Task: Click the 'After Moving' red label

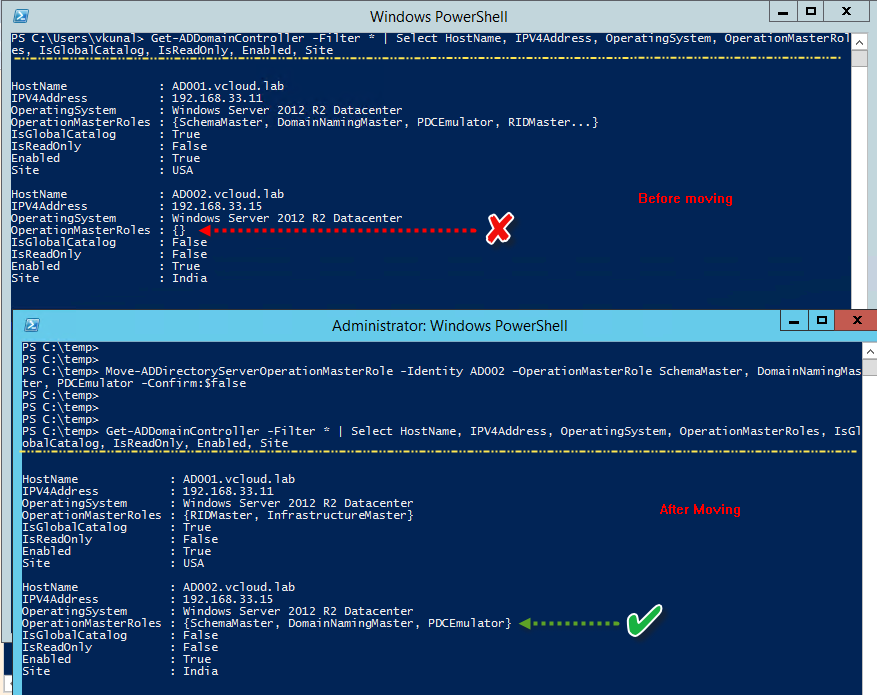Action: click(699, 509)
